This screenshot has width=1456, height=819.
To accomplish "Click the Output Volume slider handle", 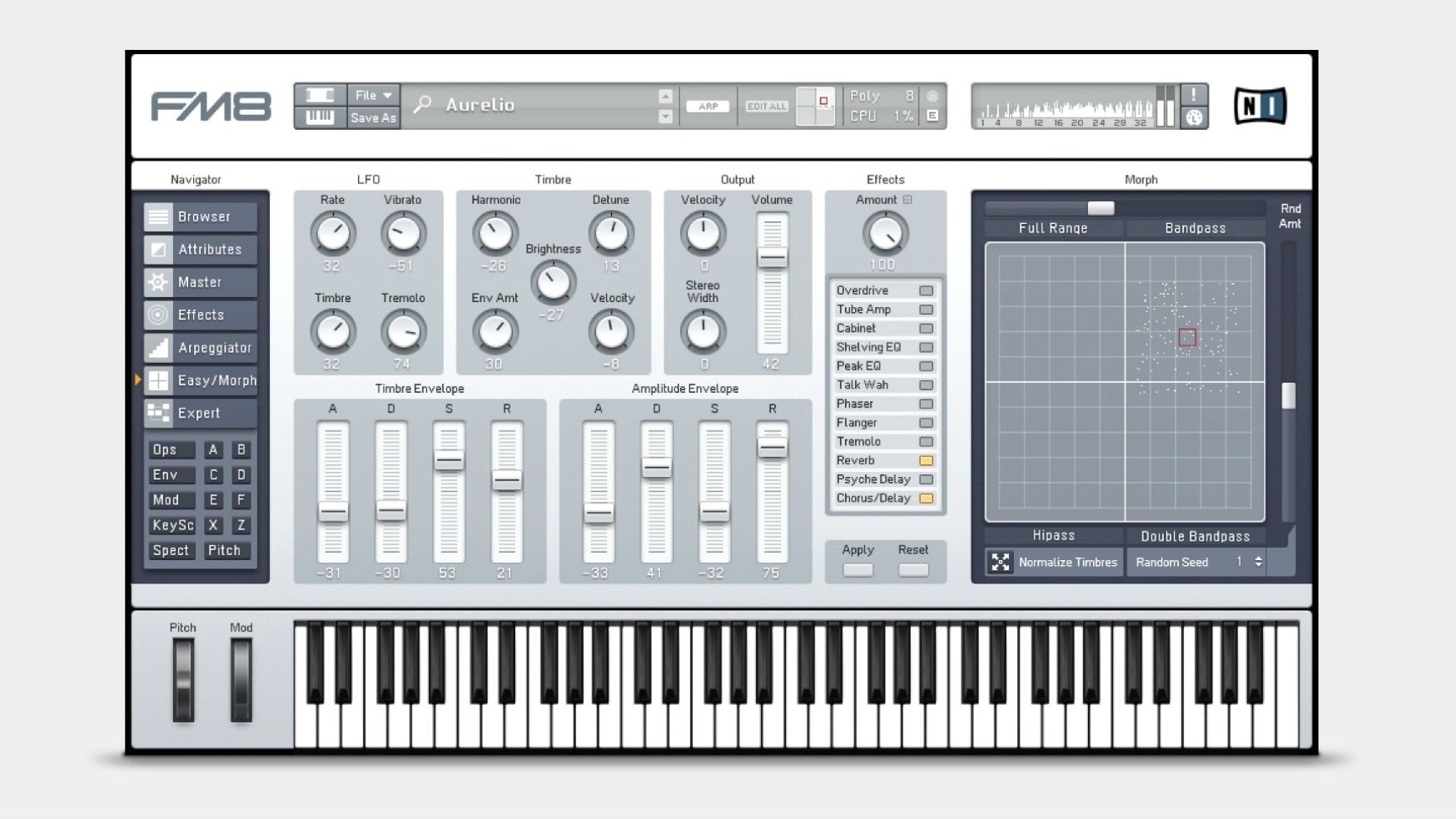I will (x=772, y=258).
